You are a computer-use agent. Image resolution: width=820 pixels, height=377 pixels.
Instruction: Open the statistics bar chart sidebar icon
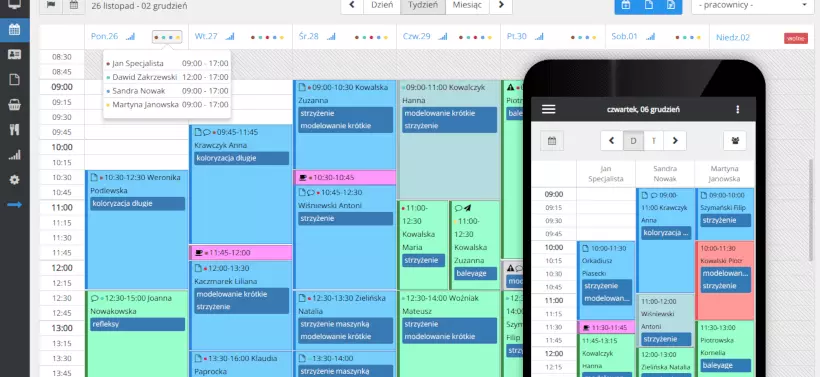pyautogui.click(x=15, y=155)
